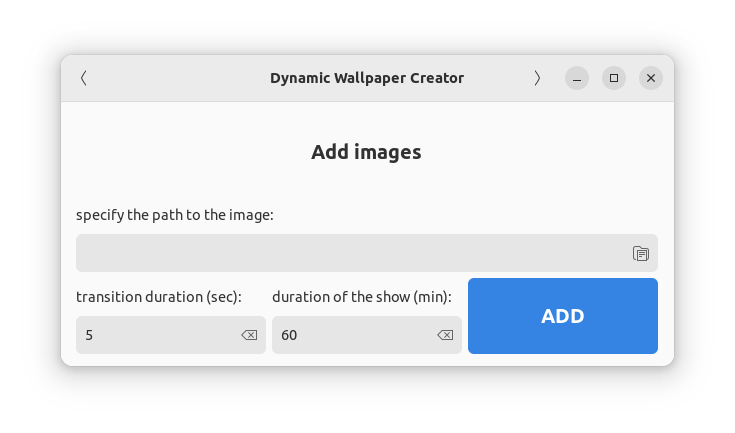This screenshot has height=433, width=735.
Task: Clear the duration of show value
Action: 445,335
